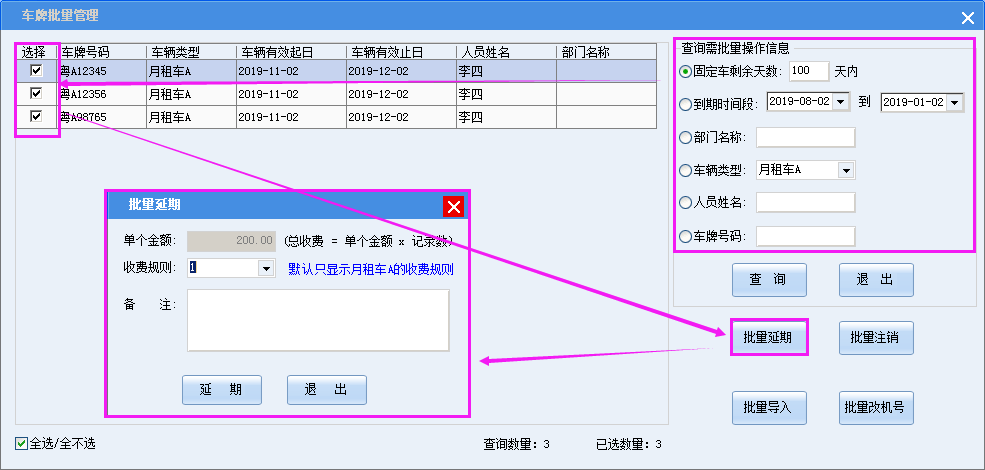Screen dimensions: 985x470
Task: Click the 单个金额 field showing 200.00
Action: [x=232, y=240]
